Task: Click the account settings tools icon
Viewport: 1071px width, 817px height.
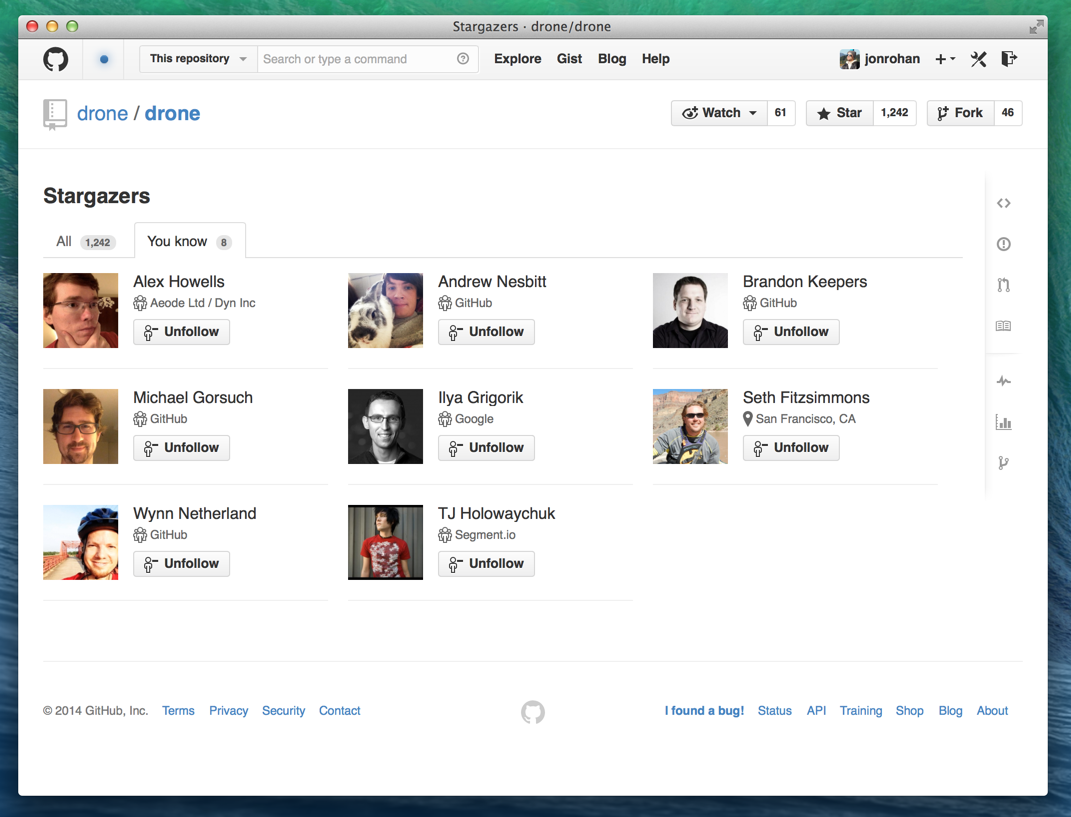Action: tap(978, 59)
